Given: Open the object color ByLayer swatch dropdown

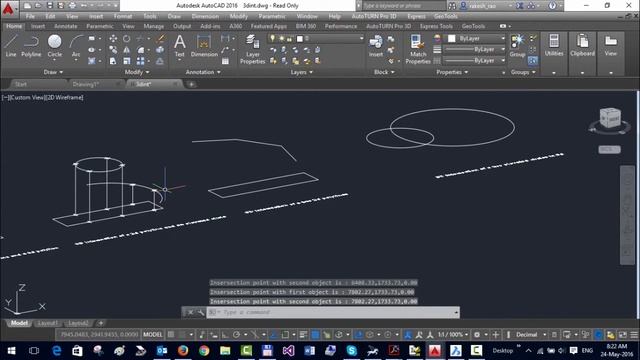Looking at the screenshot, I should (476, 38).
